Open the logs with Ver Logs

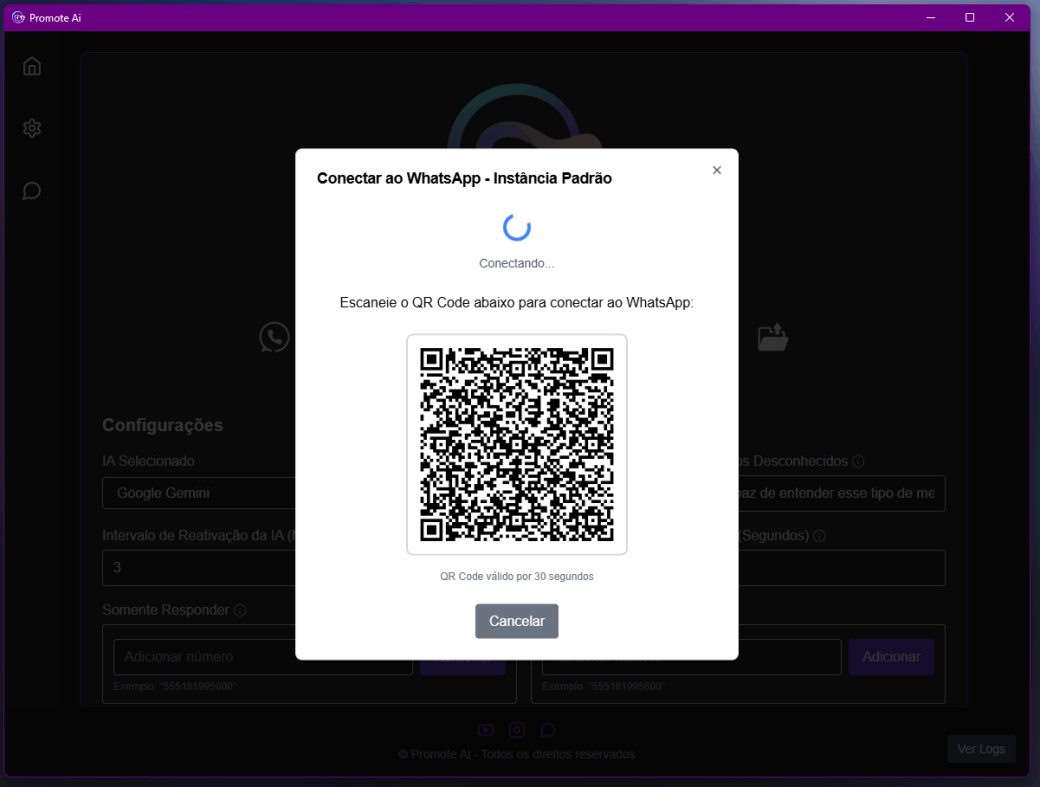981,748
